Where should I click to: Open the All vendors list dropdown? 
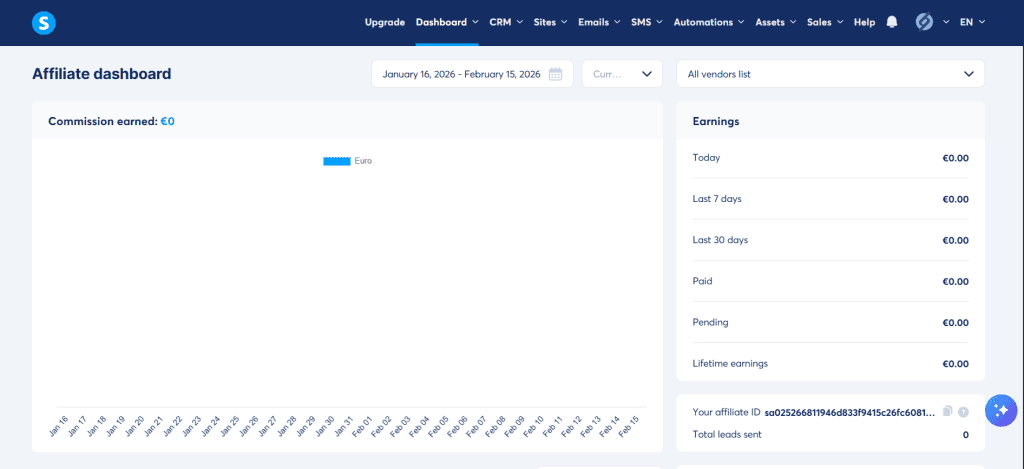[830, 74]
